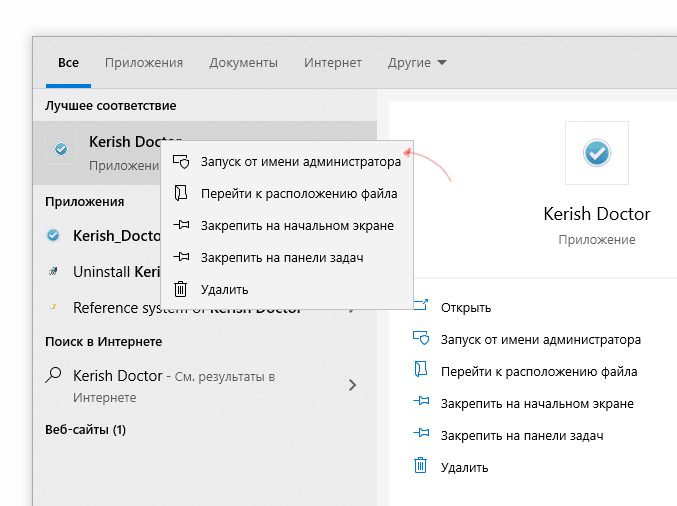Open the Приложения tab
The image size is (677, 506).
coord(144,63)
